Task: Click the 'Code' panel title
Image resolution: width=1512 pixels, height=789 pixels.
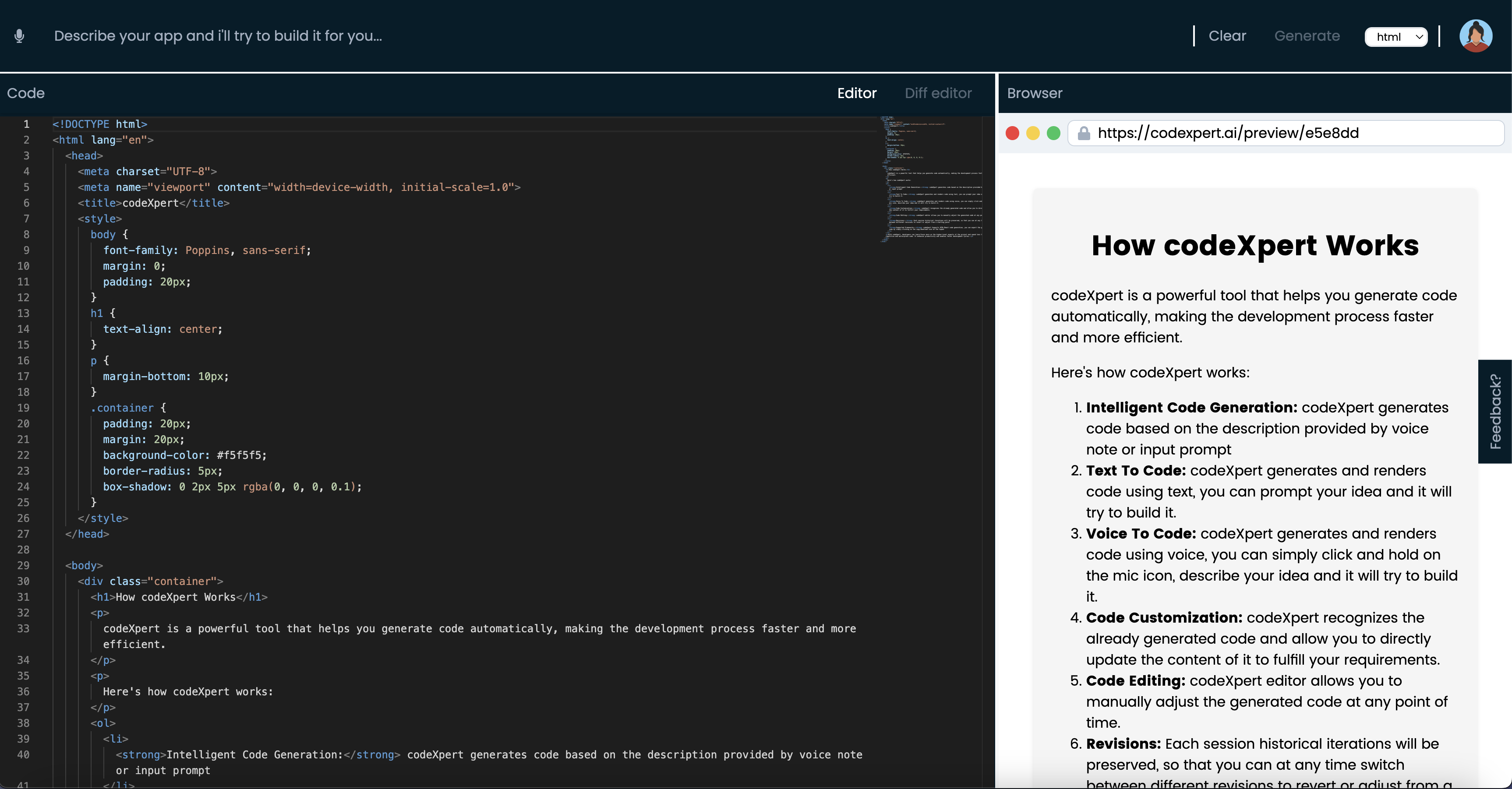Action: point(26,93)
